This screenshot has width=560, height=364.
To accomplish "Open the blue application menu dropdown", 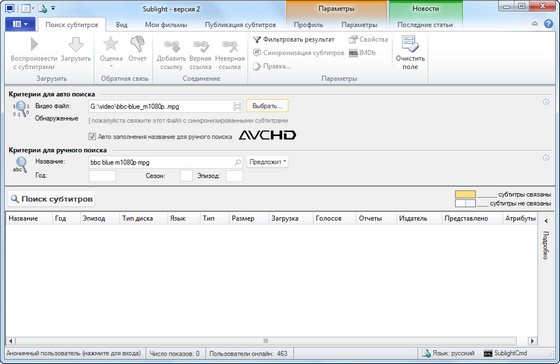I will point(20,24).
